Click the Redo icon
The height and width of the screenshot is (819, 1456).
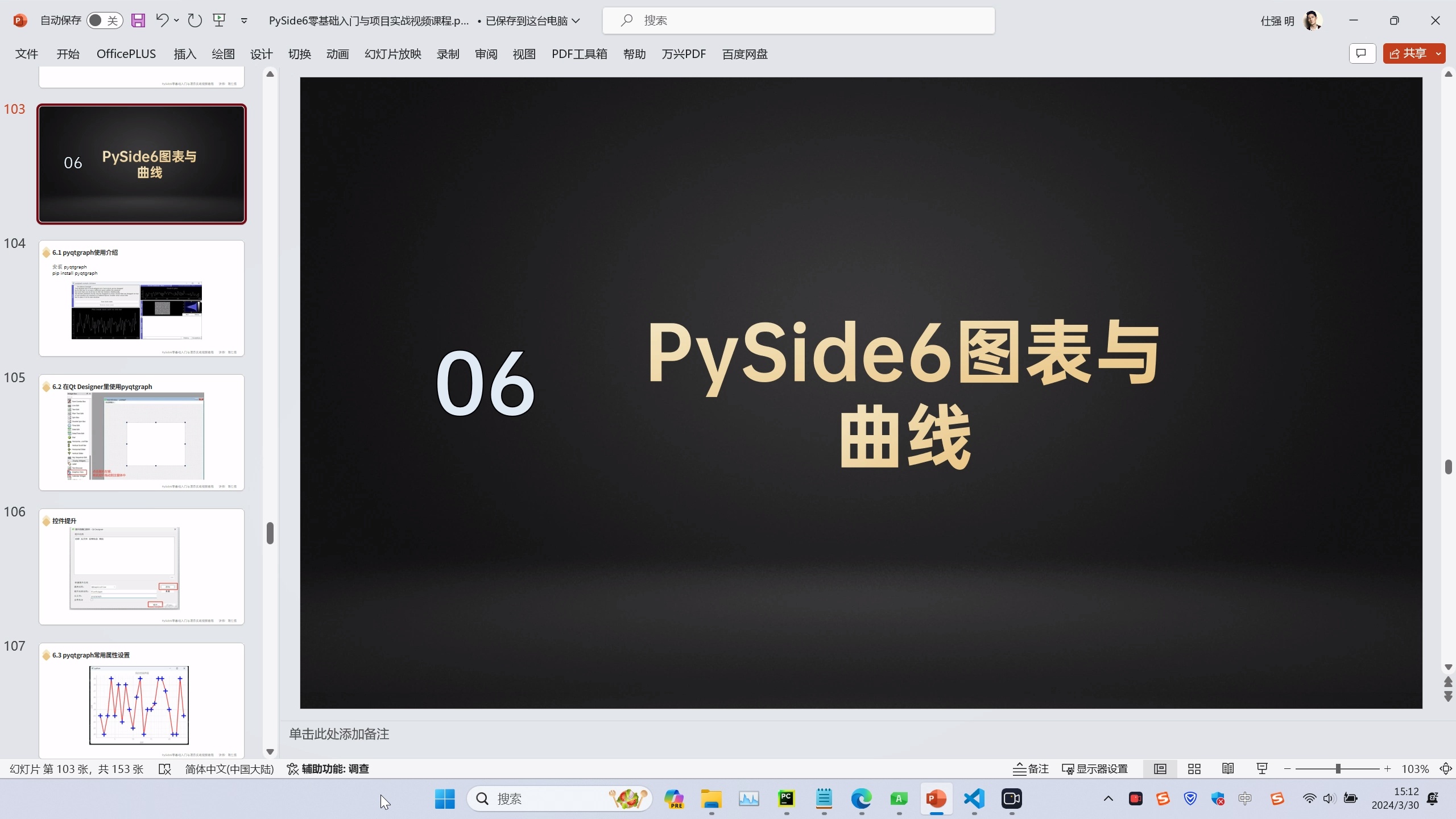coord(195,20)
